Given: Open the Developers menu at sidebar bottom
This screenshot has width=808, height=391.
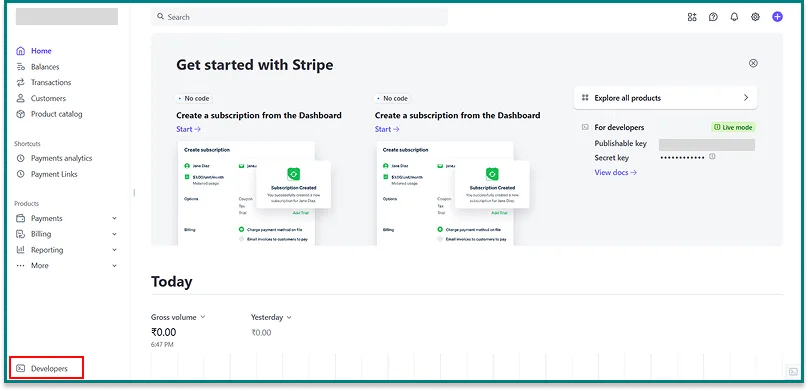Looking at the screenshot, I should (x=46, y=368).
